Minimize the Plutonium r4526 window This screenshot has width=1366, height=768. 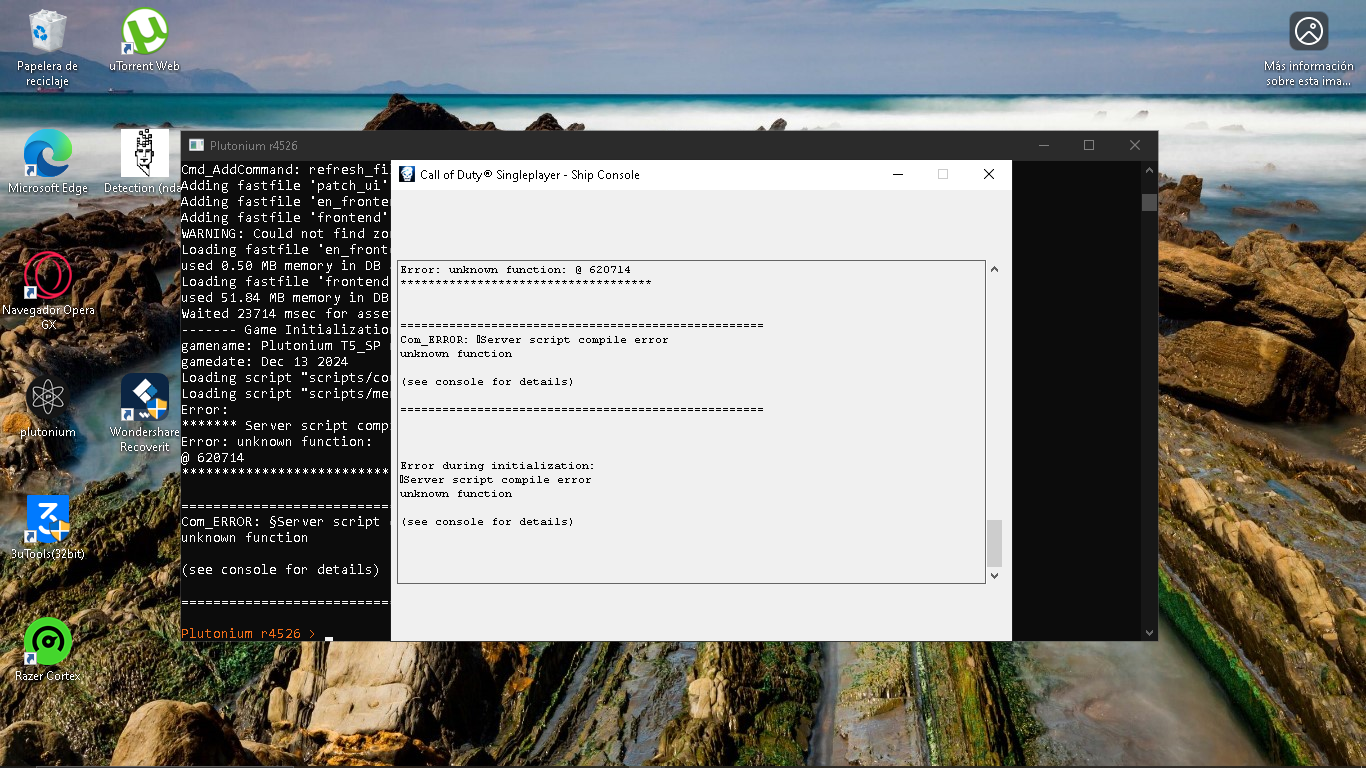[x=1043, y=146]
